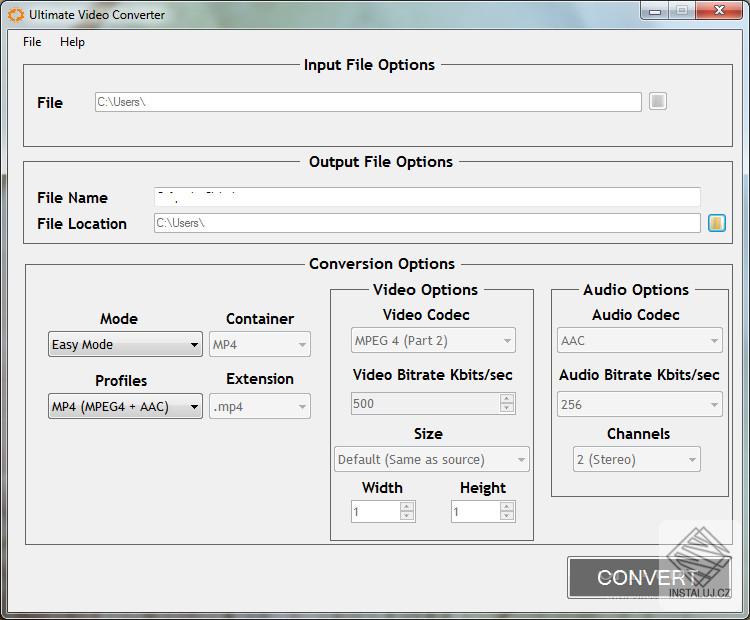
Task: Click the Height value field
Action: click(x=476, y=511)
